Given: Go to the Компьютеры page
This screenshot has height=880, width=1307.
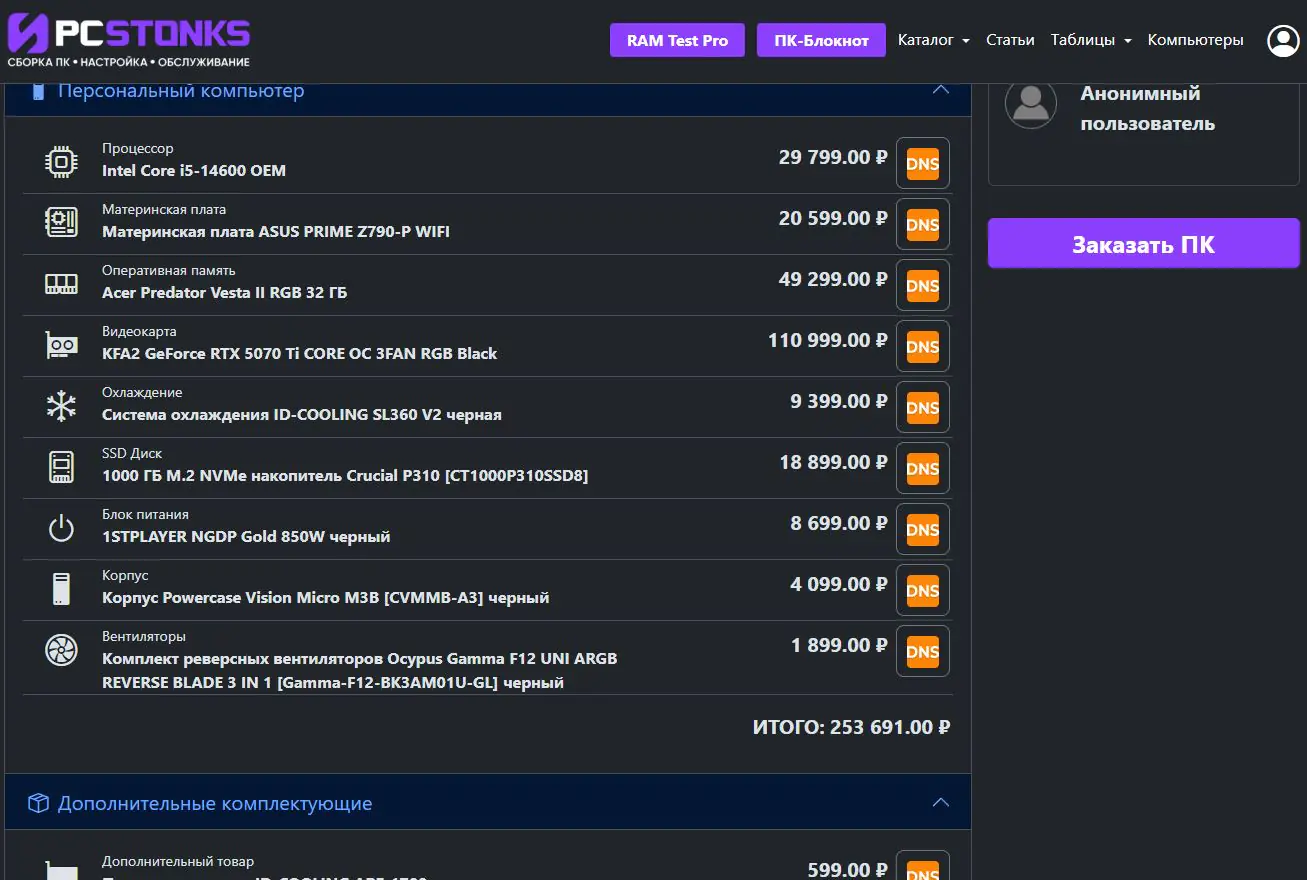Looking at the screenshot, I should tap(1196, 40).
